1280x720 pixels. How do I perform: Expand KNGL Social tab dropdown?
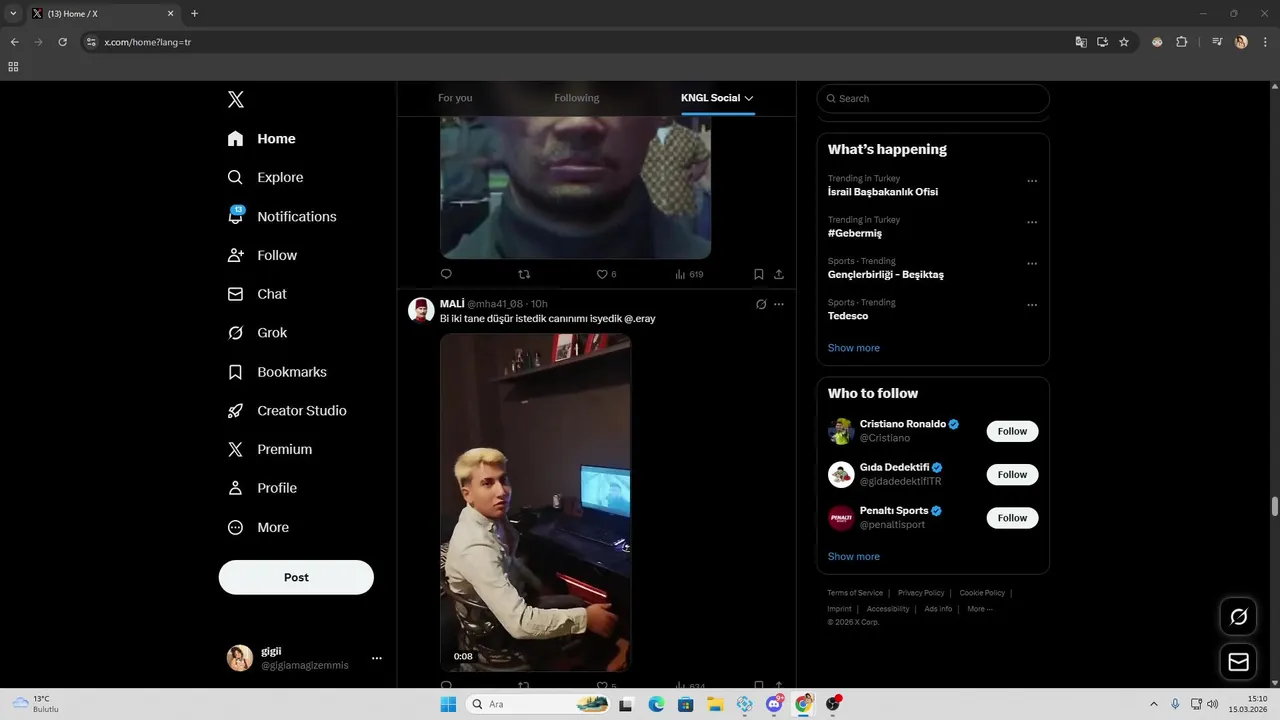(749, 98)
